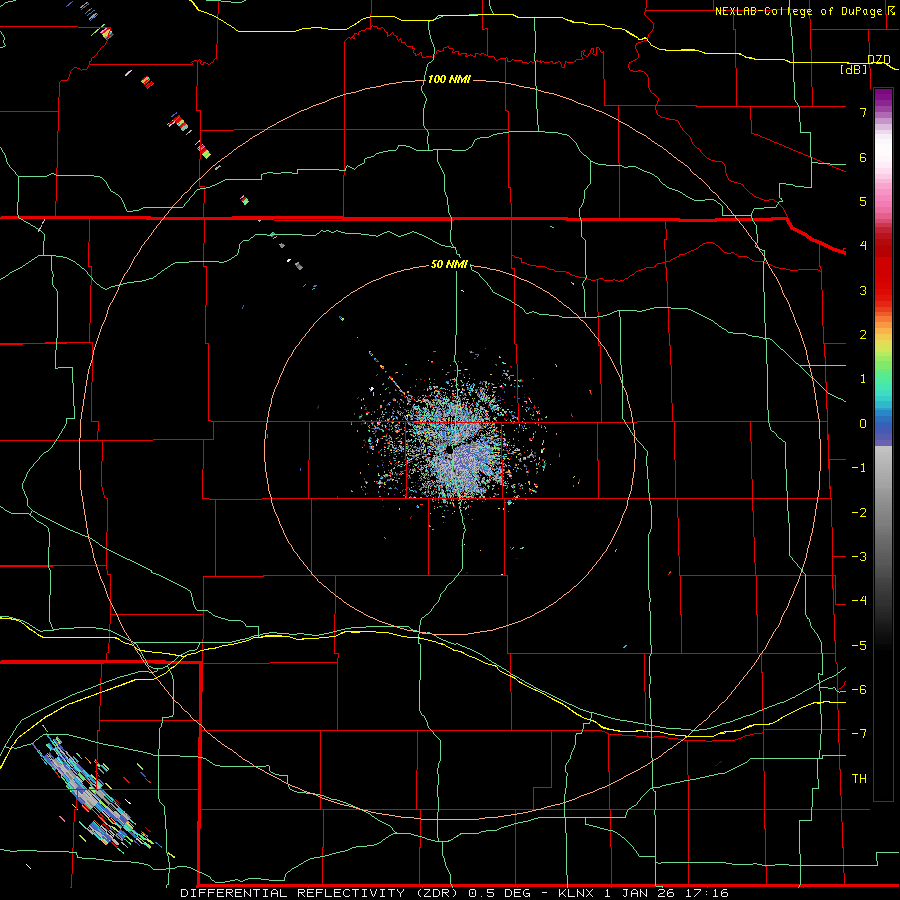Select the -4 value on ZDR scale
900x900 pixels.
tap(859, 601)
